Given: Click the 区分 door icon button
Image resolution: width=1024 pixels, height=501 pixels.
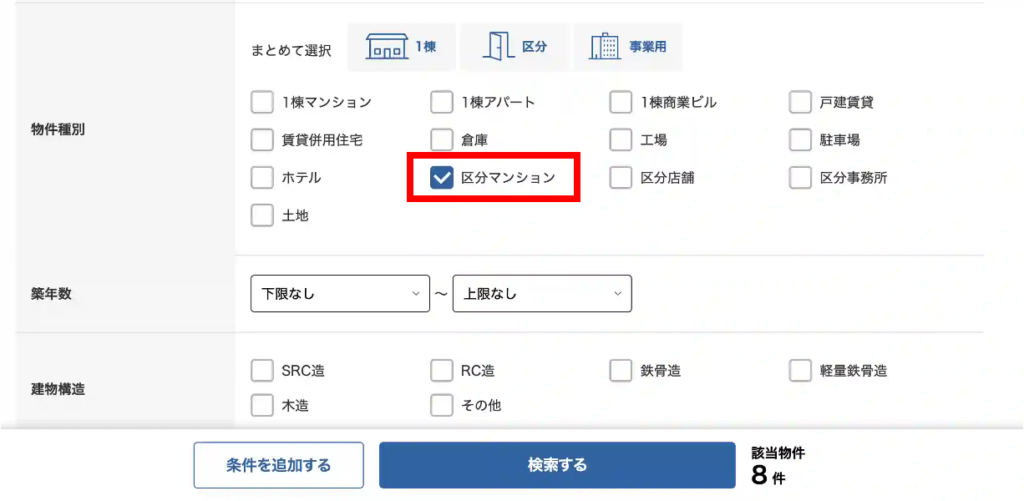Looking at the screenshot, I should point(515,47).
